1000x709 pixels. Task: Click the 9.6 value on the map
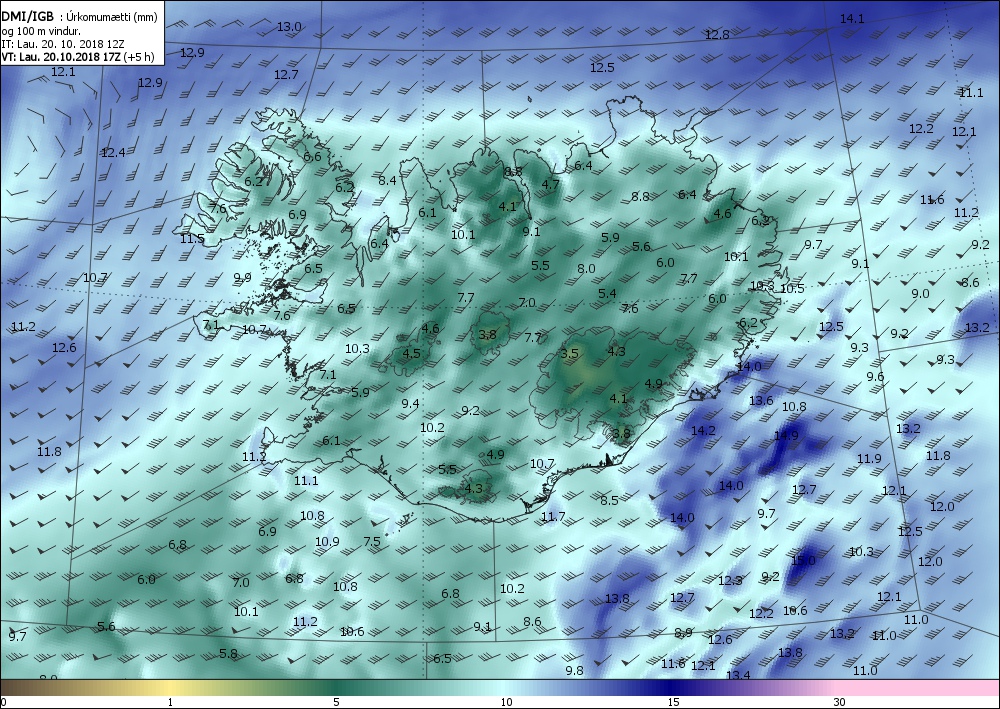point(876,376)
